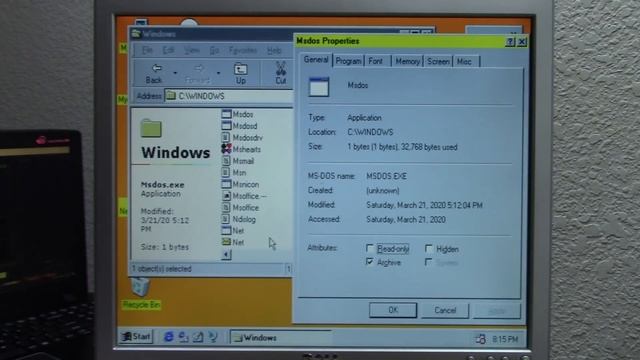Click the Forward arrow in Windows explorer
640x360 pixels.
click(x=198, y=68)
